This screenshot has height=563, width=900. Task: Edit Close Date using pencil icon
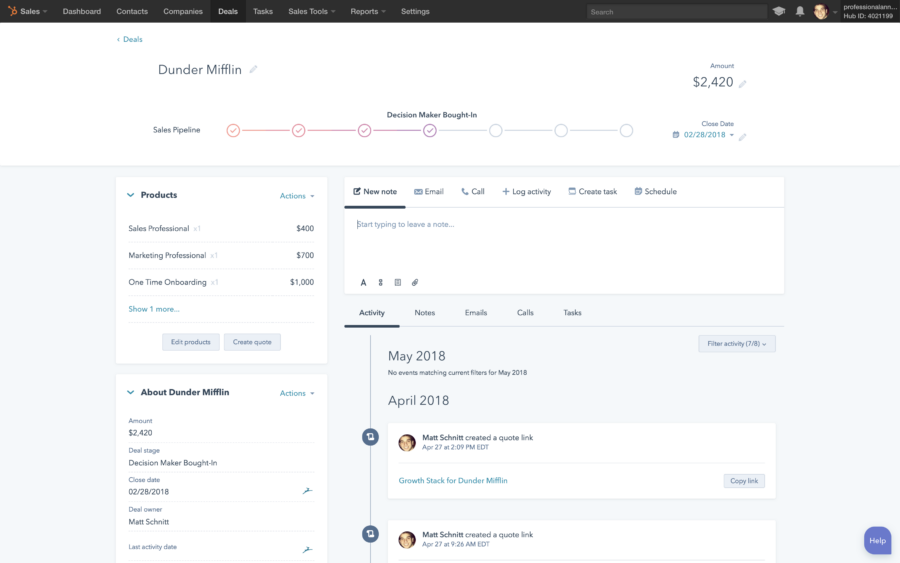click(x=742, y=137)
